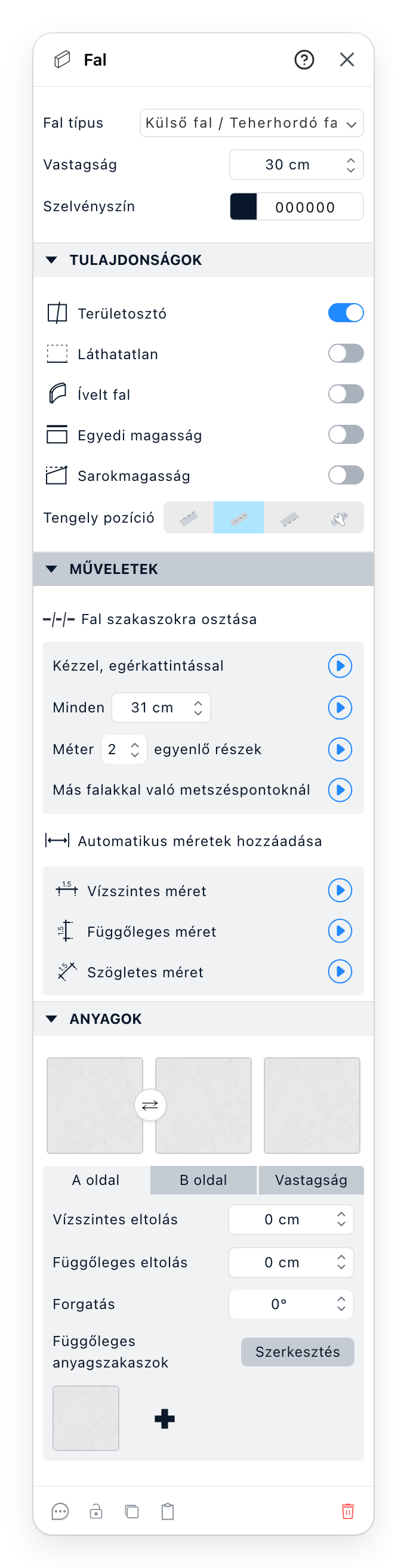Enable the Láthatatlan toggle
This screenshot has width=407, height=1568.
pos(346,353)
